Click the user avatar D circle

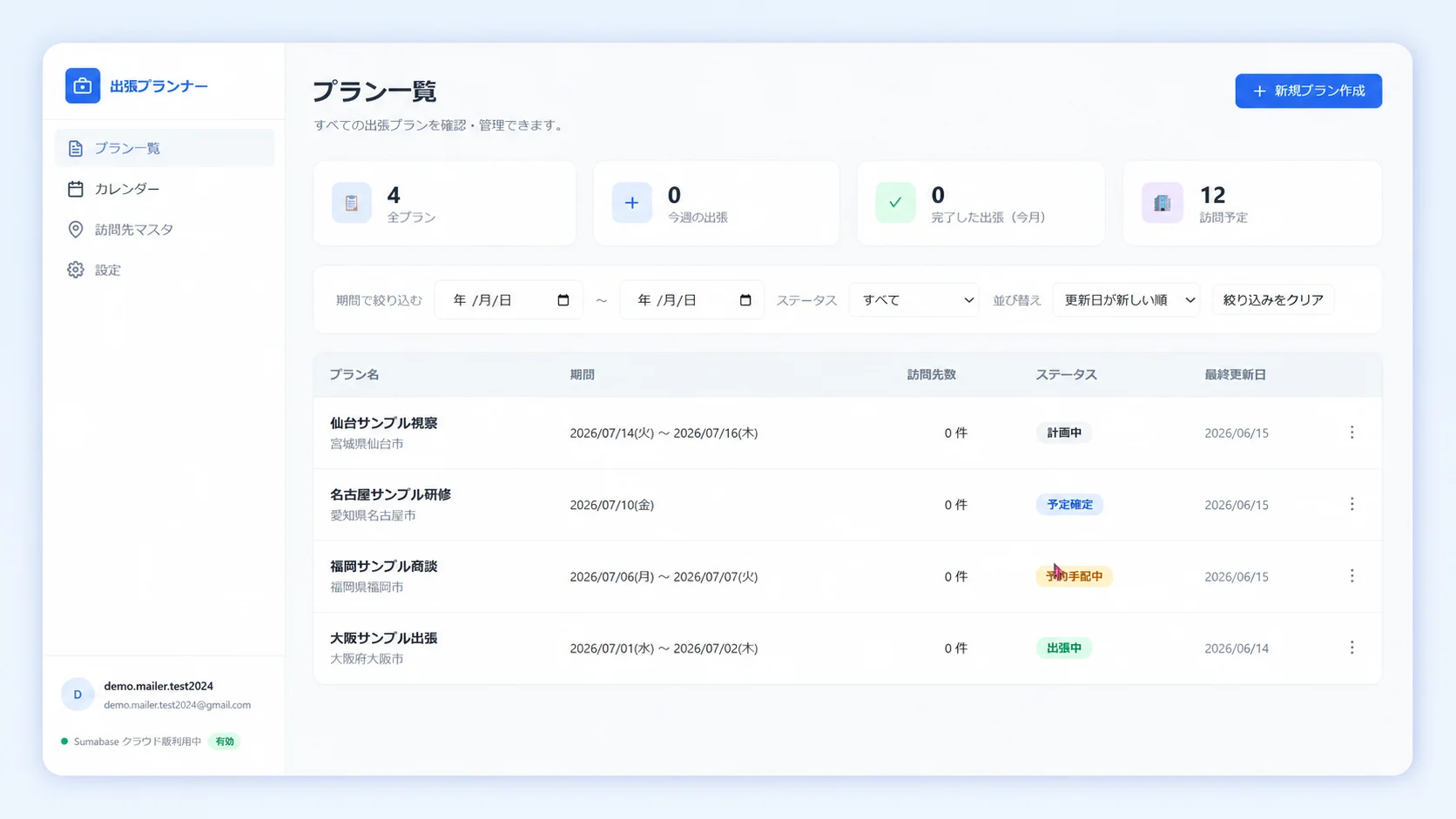(x=78, y=695)
